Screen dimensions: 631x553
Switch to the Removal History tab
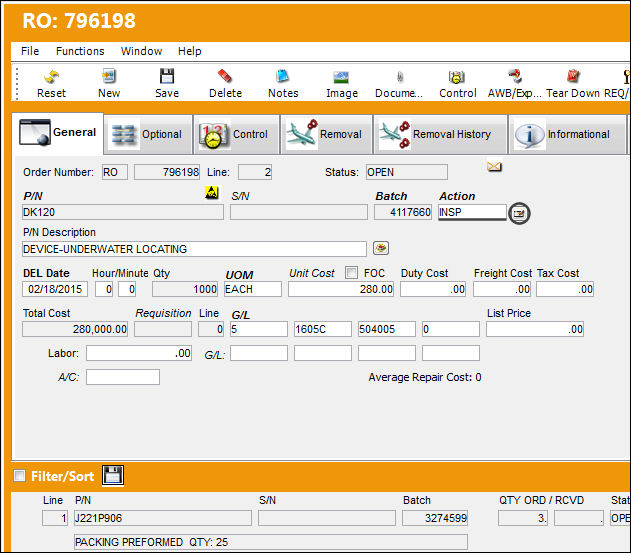click(x=440, y=134)
